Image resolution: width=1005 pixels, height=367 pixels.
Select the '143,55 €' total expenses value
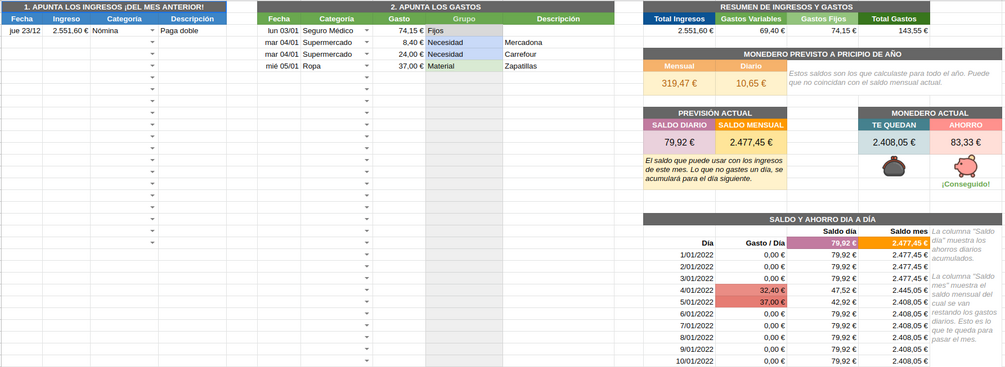(894, 30)
